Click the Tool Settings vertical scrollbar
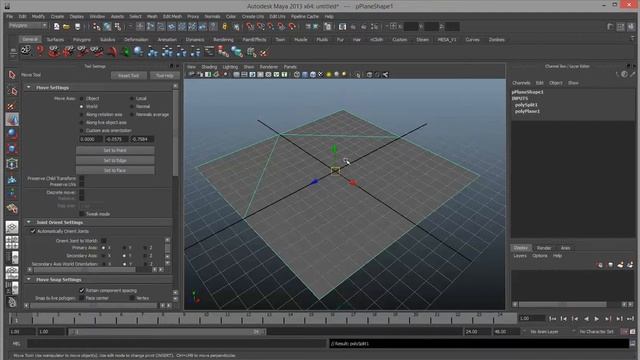 tap(176, 134)
